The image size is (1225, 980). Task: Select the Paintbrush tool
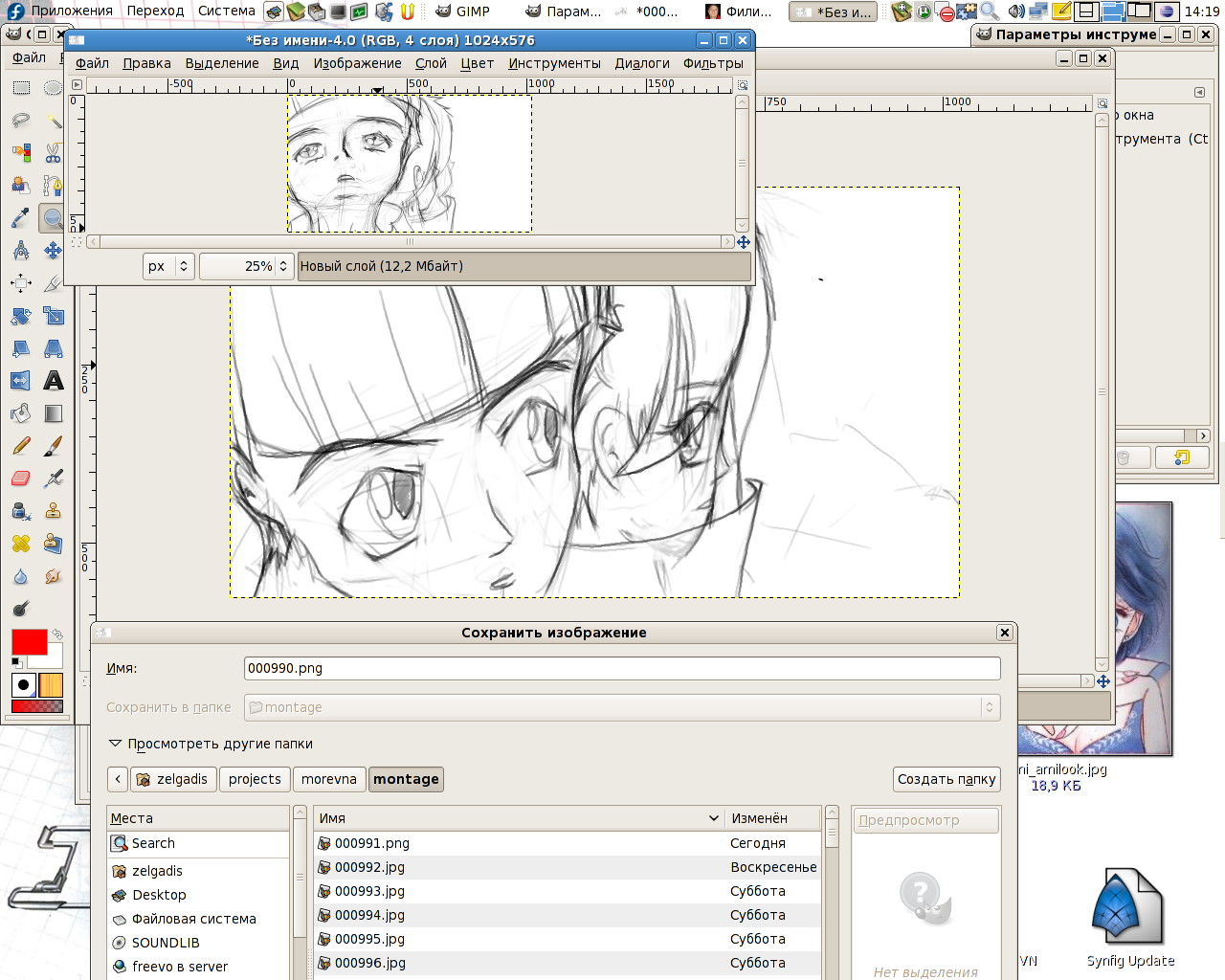click(53, 446)
